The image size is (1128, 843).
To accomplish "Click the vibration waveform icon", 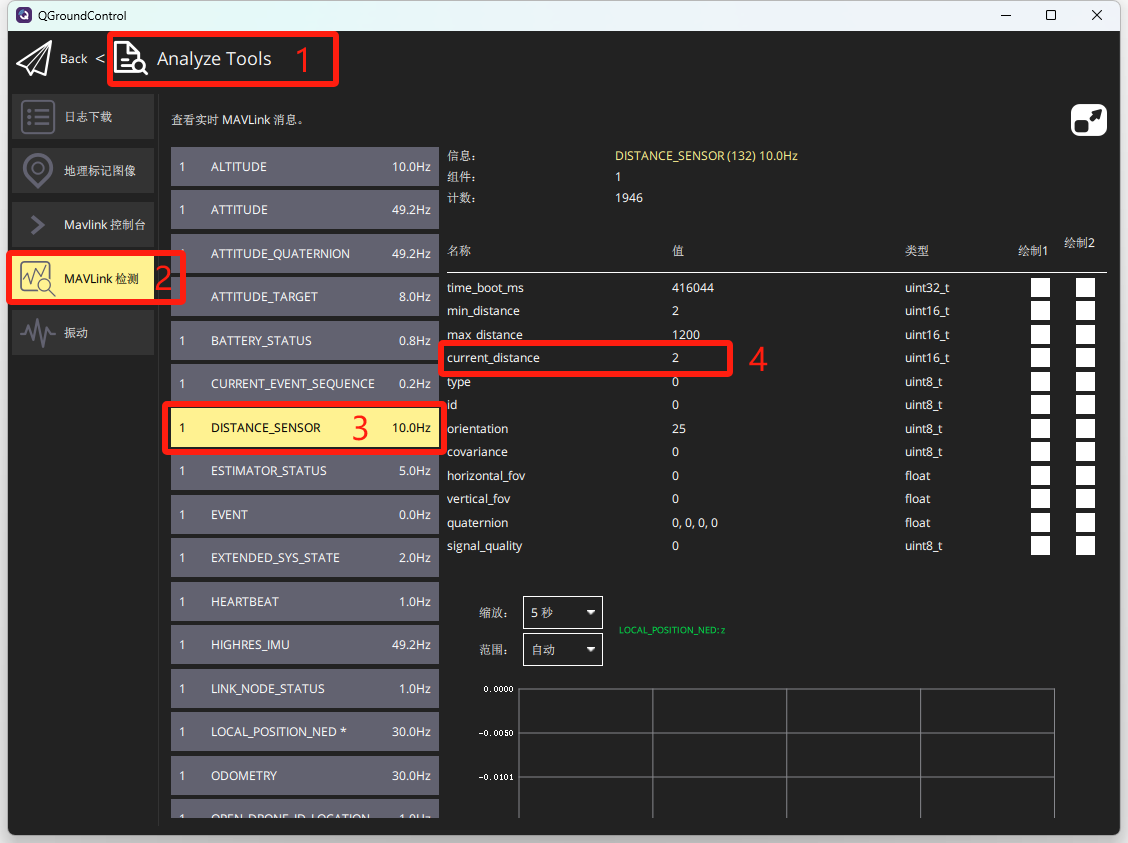I will coord(38,333).
